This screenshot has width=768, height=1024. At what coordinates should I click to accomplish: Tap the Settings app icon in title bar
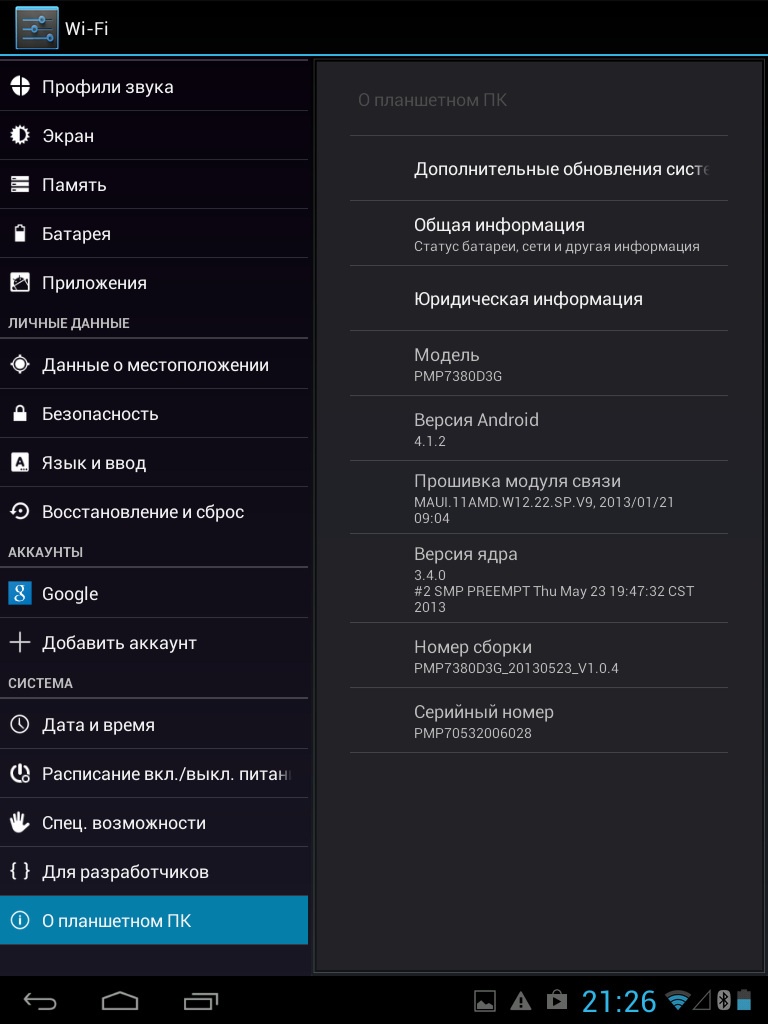tap(36, 28)
